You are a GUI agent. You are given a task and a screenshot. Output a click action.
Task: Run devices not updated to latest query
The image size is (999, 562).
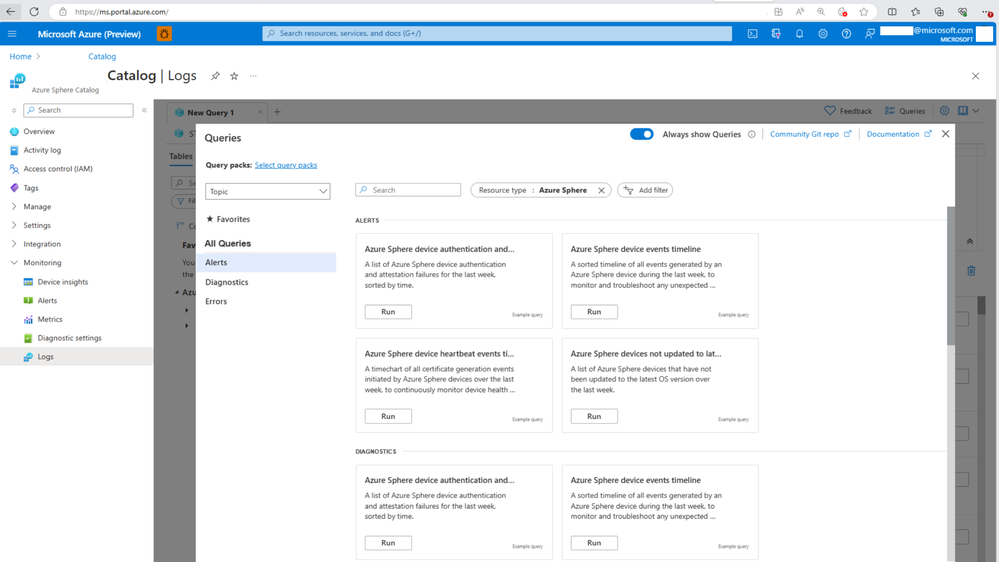[594, 416]
